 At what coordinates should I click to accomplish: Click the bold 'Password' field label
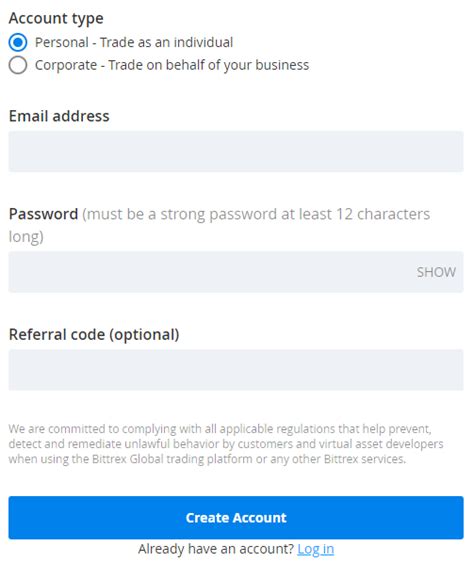coord(43,214)
